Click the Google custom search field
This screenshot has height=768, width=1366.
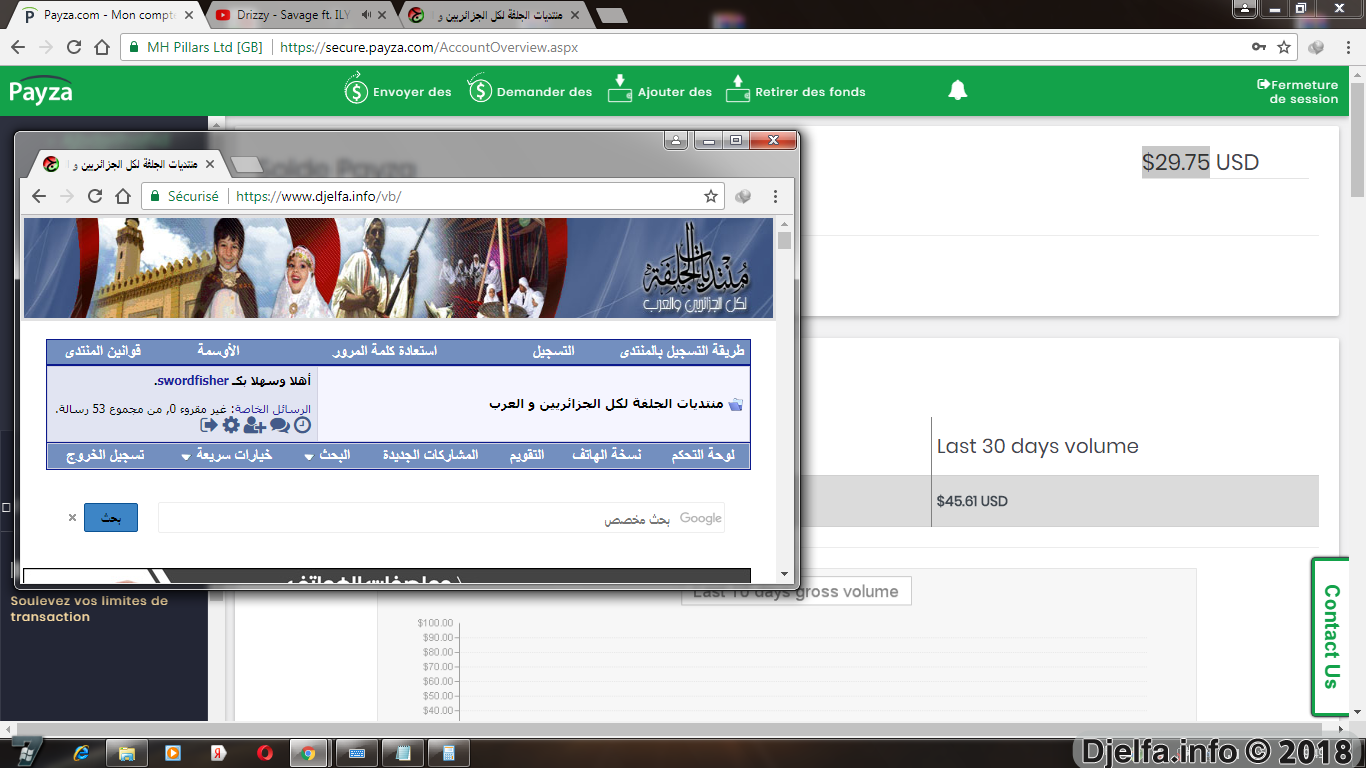441,518
